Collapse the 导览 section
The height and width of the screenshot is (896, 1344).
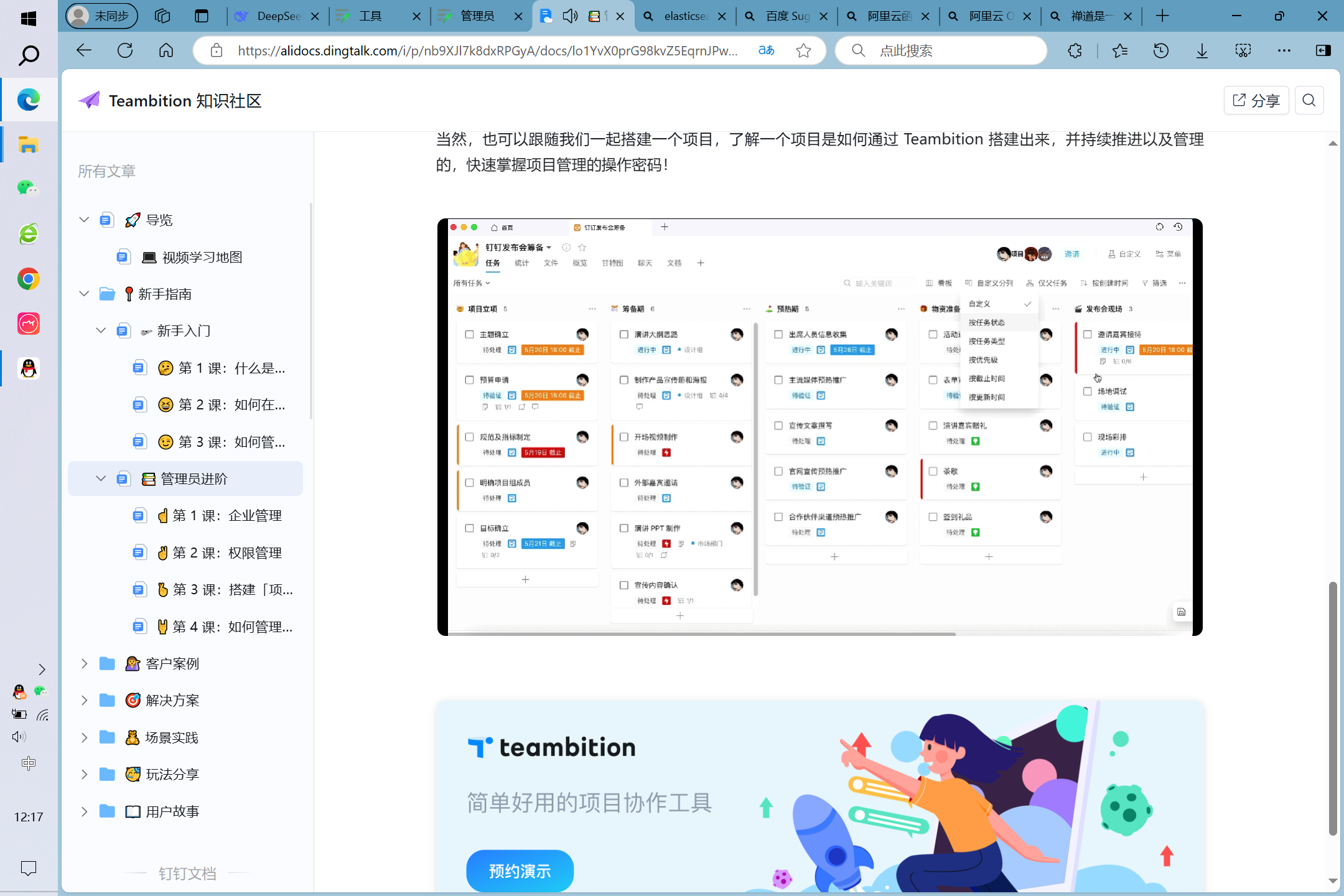84,220
